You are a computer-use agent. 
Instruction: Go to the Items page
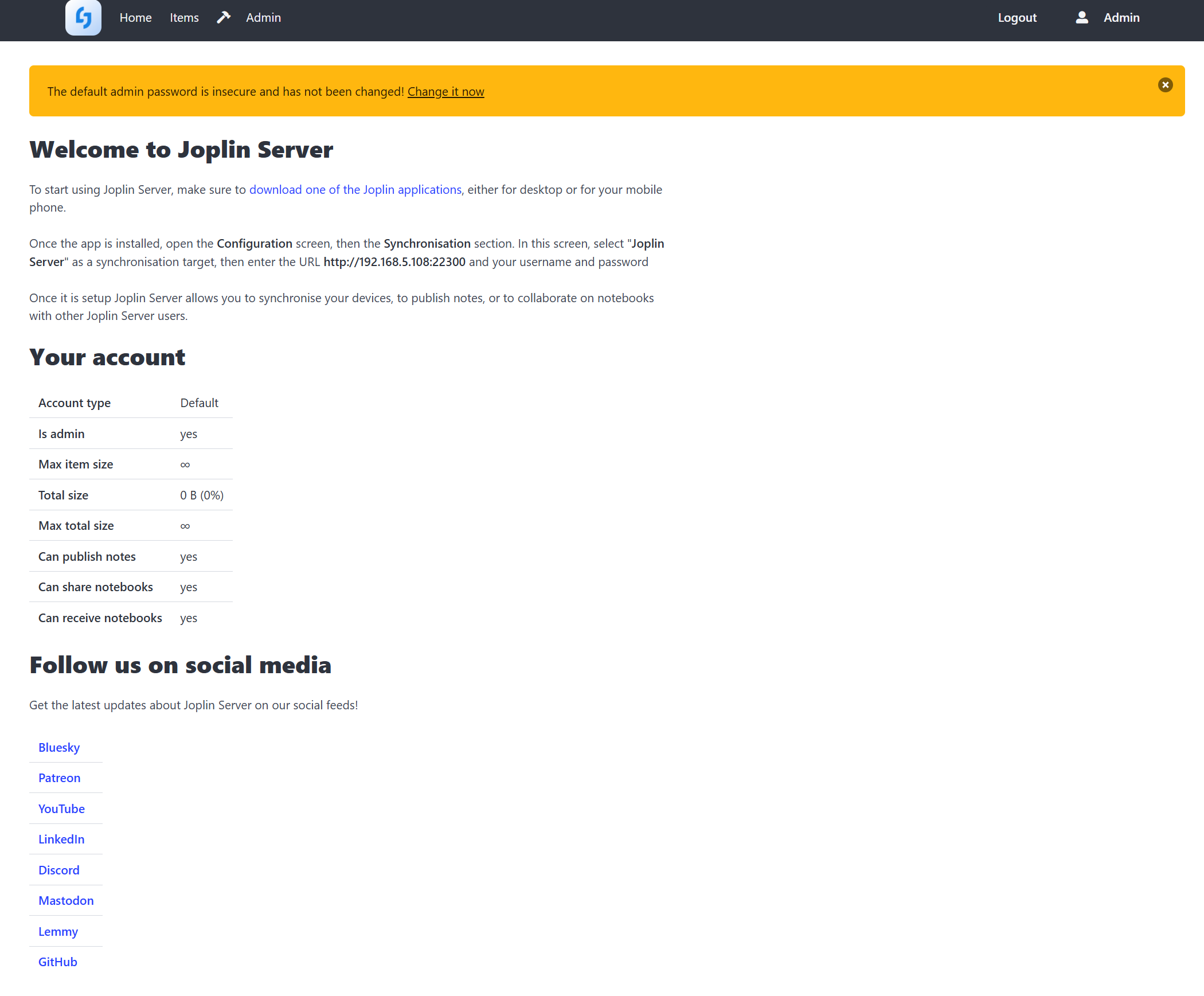point(184,18)
